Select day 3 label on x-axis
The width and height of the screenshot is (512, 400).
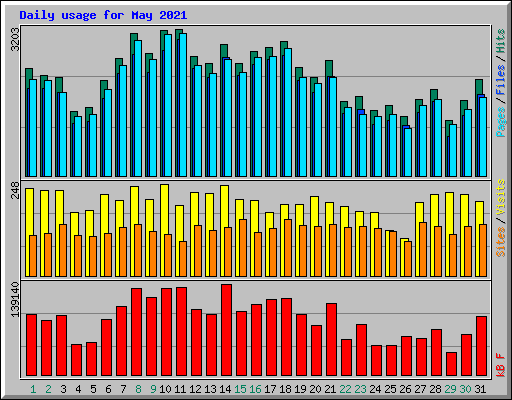click(x=63, y=389)
